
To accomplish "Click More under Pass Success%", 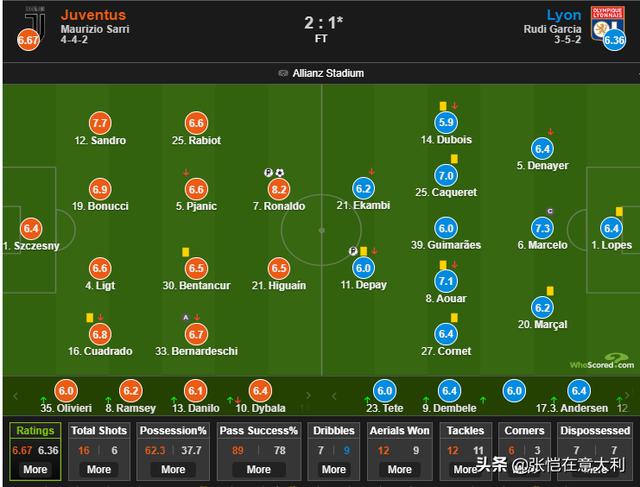I will (258, 469).
